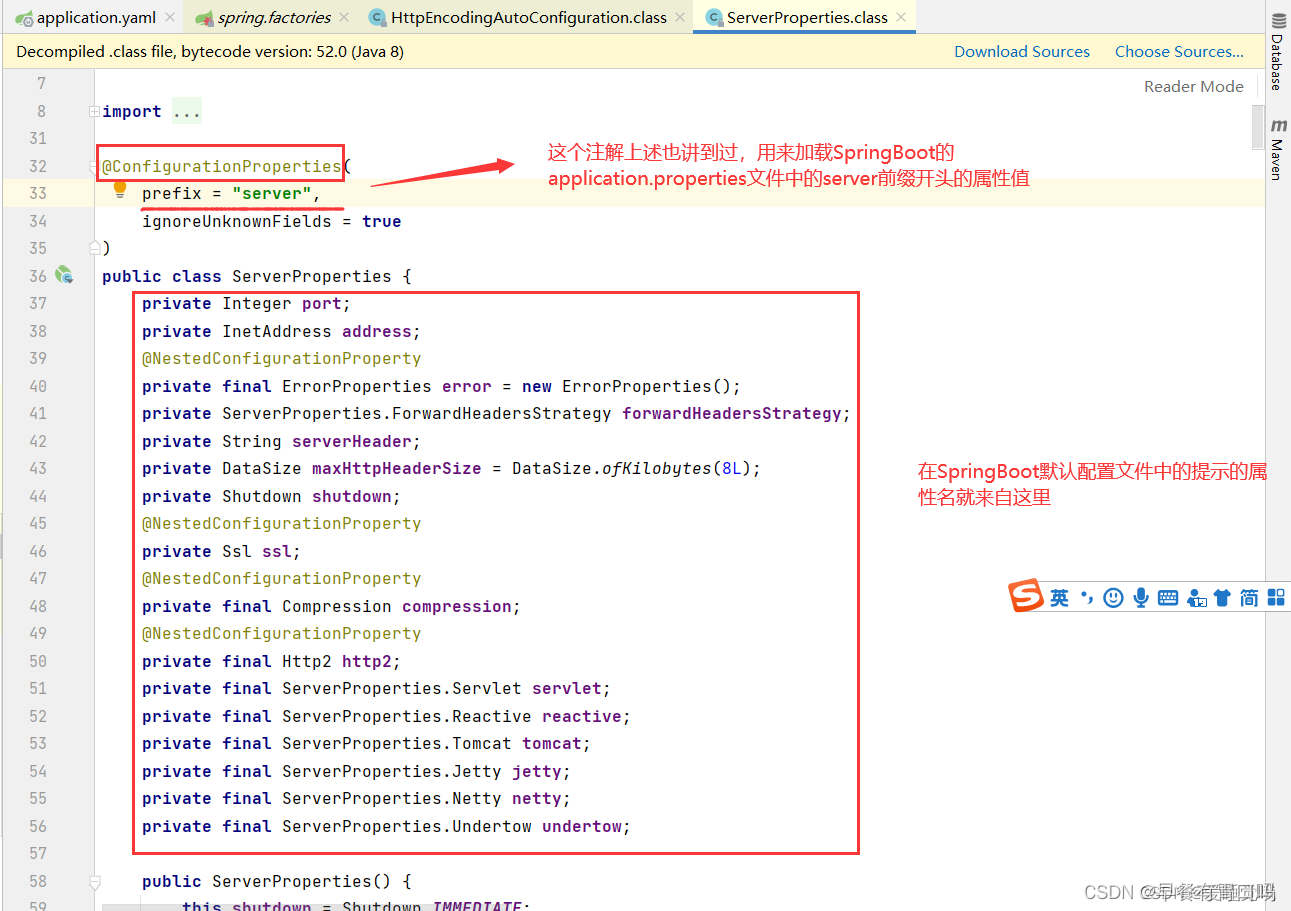Activate Sogou voice input microphone
Screen dimensions: 1291x911
coord(1140,597)
